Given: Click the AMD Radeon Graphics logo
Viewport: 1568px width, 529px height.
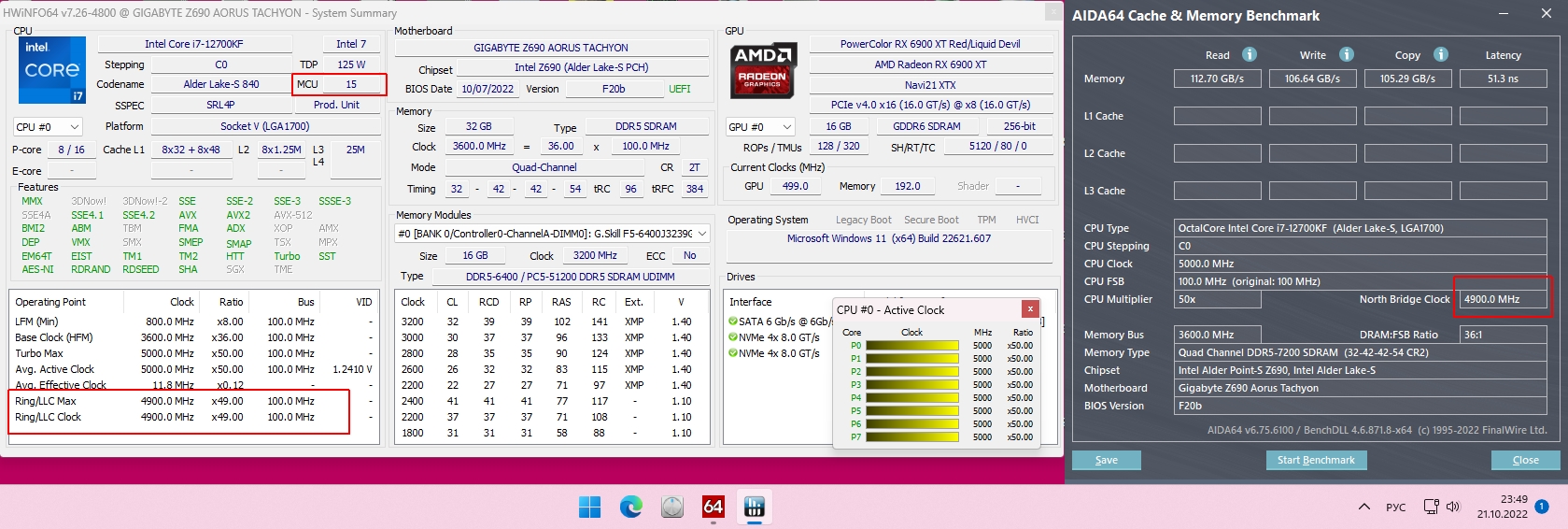Looking at the screenshot, I should click(763, 71).
